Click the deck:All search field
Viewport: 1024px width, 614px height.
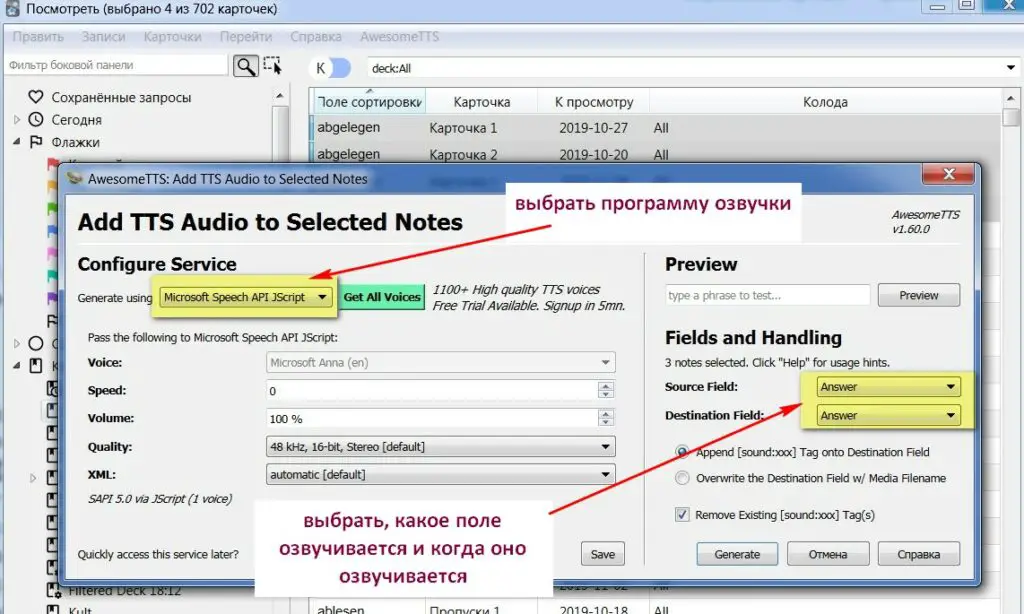click(686, 68)
